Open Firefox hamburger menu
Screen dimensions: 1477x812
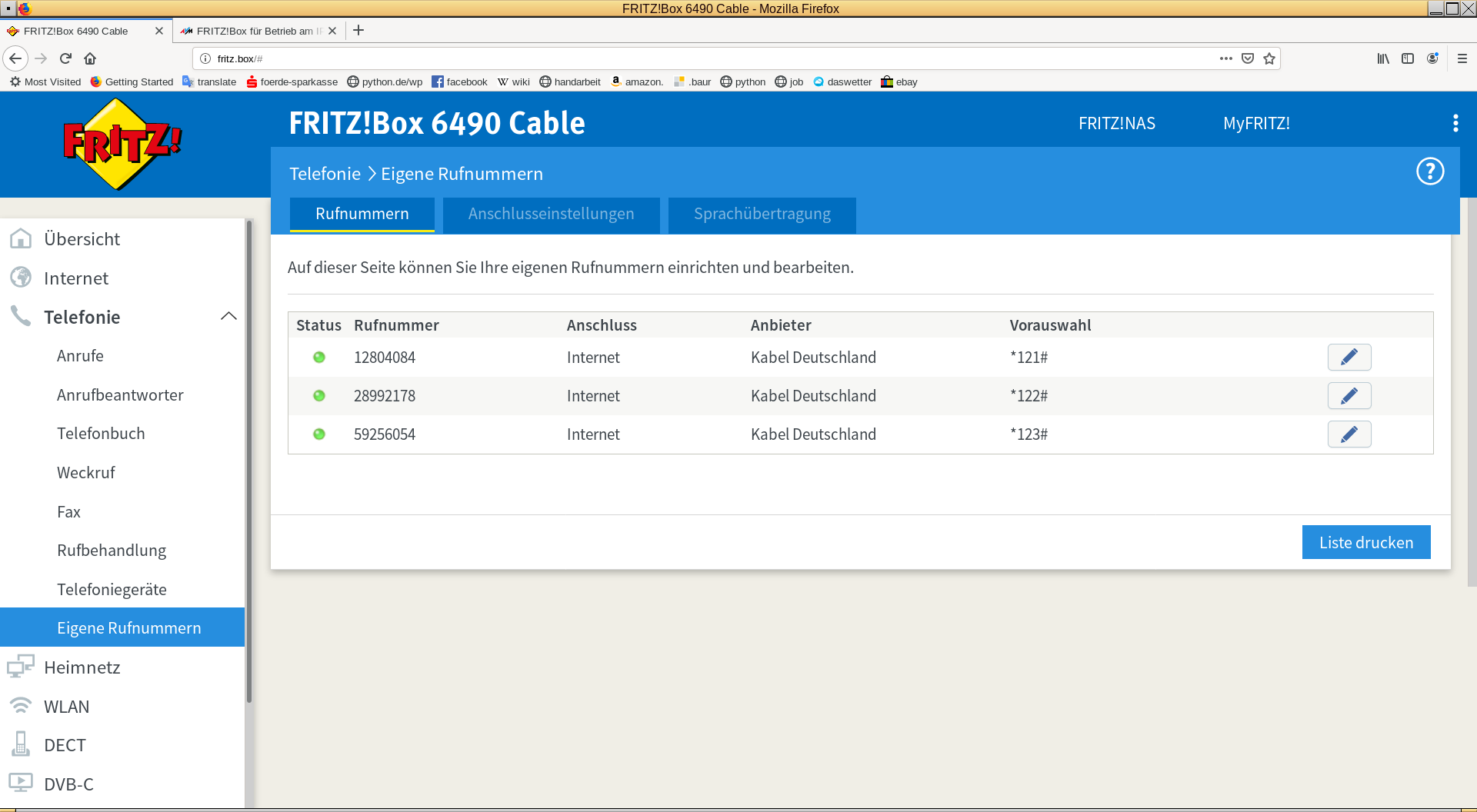click(1462, 58)
